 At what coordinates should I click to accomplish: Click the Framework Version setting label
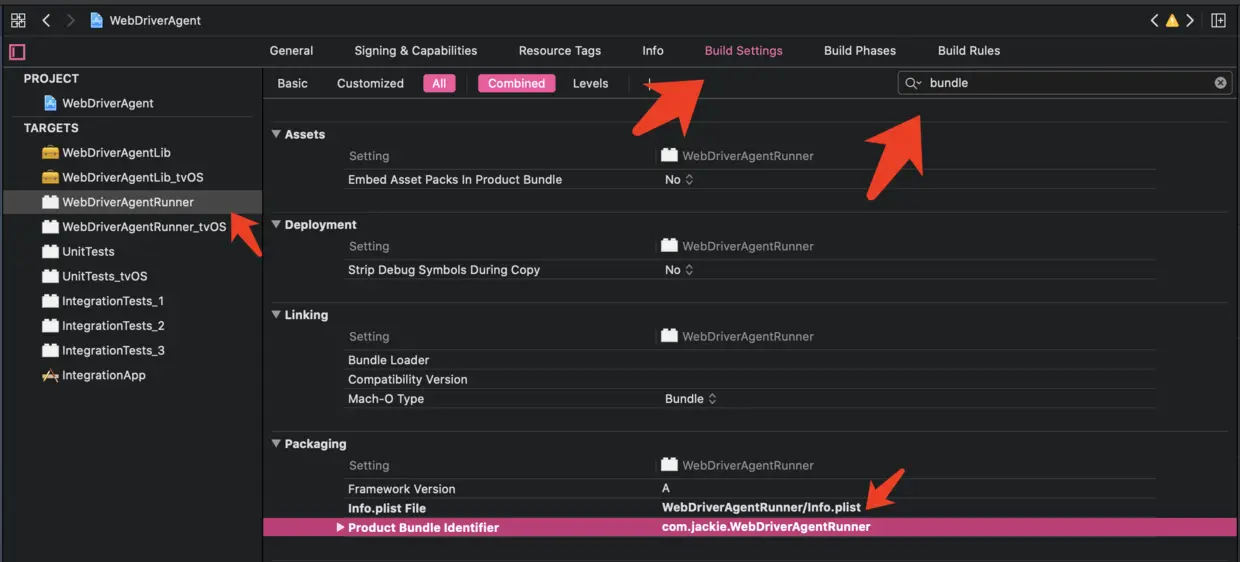tap(401, 489)
